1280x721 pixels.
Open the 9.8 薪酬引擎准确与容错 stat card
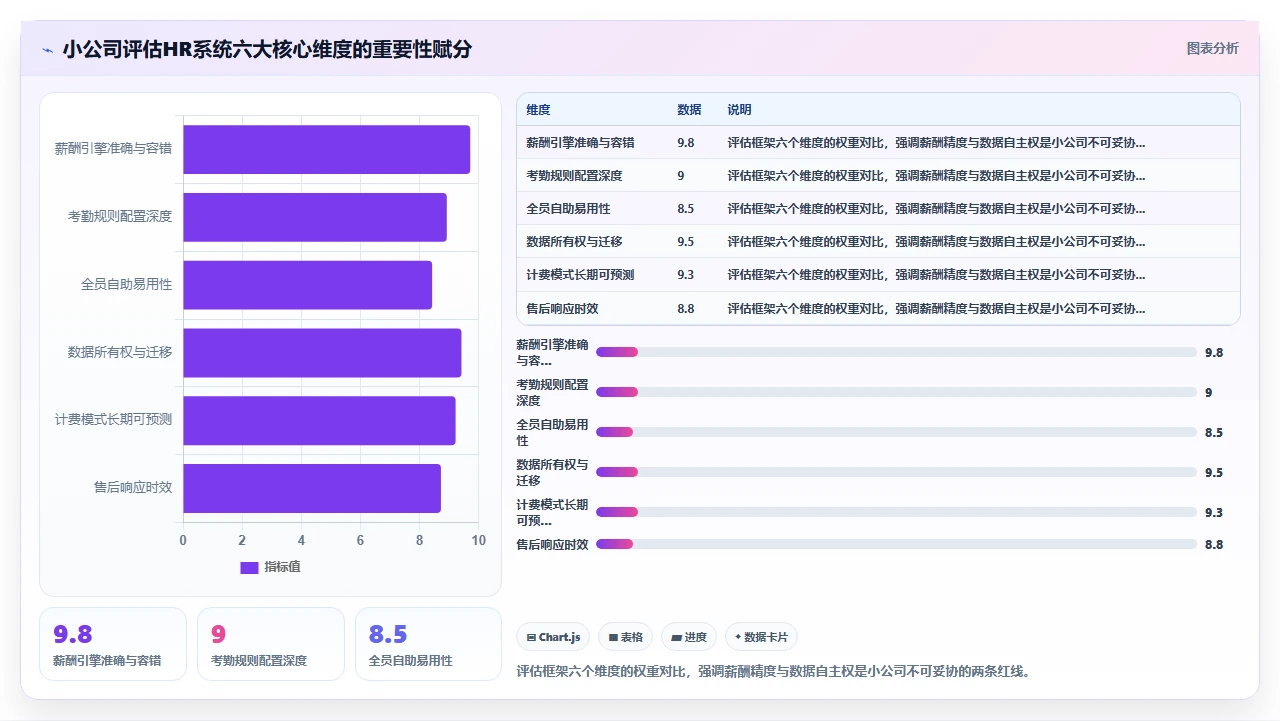113,644
